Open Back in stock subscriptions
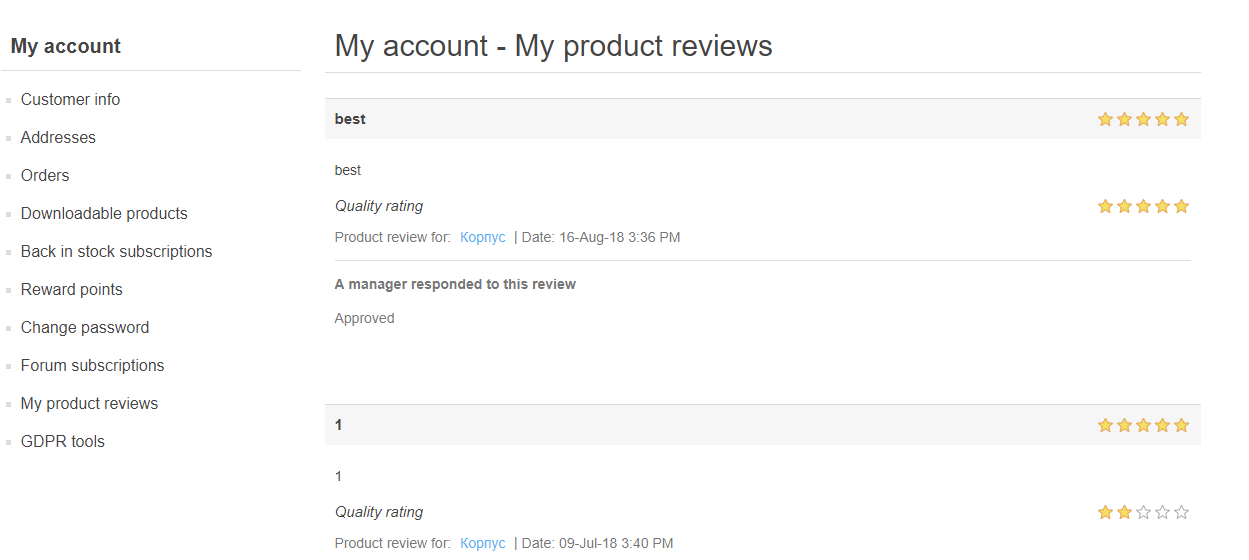Screen dimensions: 1249x560 coord(116,252)
